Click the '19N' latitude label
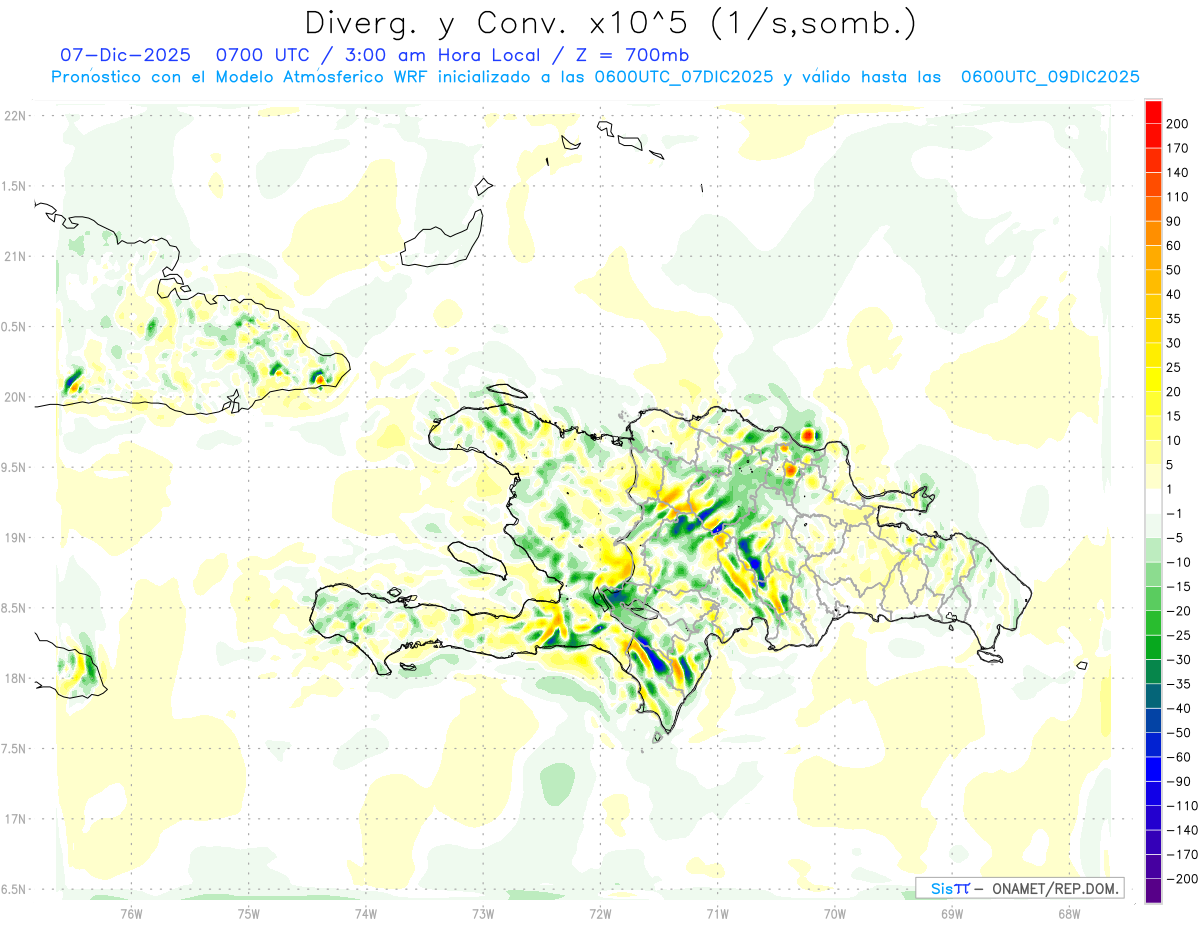The height and width of the screenshot is (927, 1200). click(x=14, y=538)
